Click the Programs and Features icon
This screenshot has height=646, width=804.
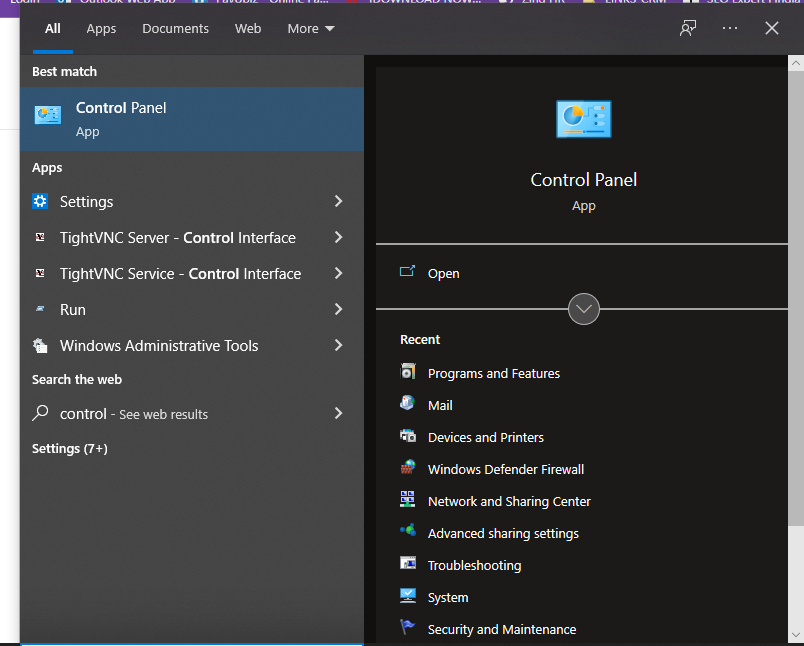[x=408, y=371]
